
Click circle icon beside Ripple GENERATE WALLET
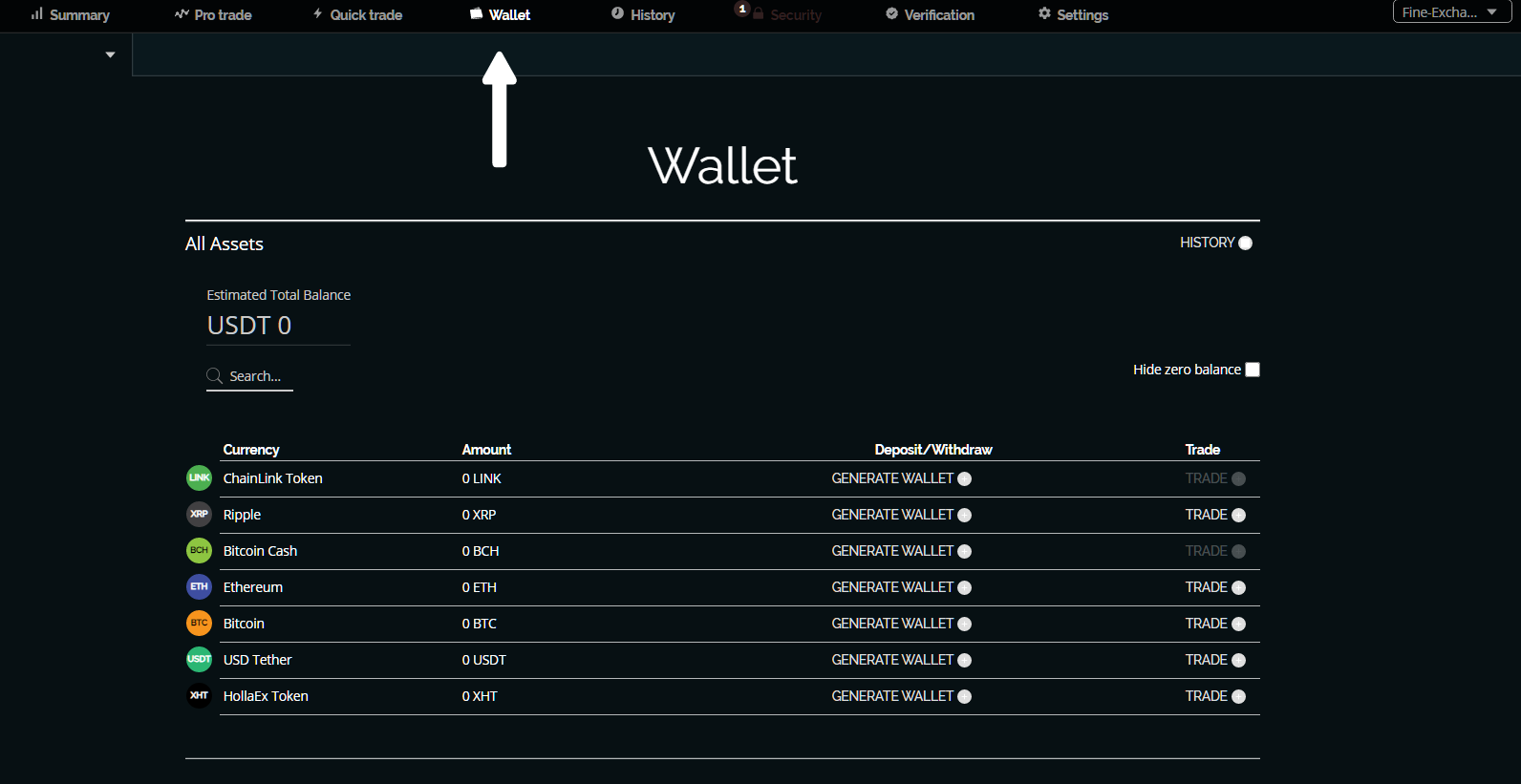964,515
